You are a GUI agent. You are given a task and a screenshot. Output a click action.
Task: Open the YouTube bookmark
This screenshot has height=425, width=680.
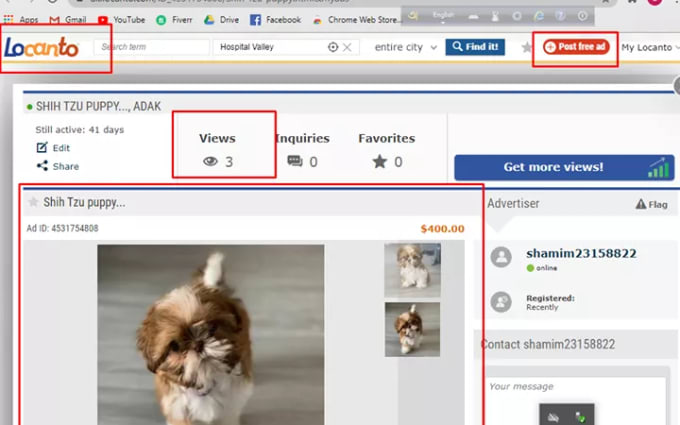[121, 20]
